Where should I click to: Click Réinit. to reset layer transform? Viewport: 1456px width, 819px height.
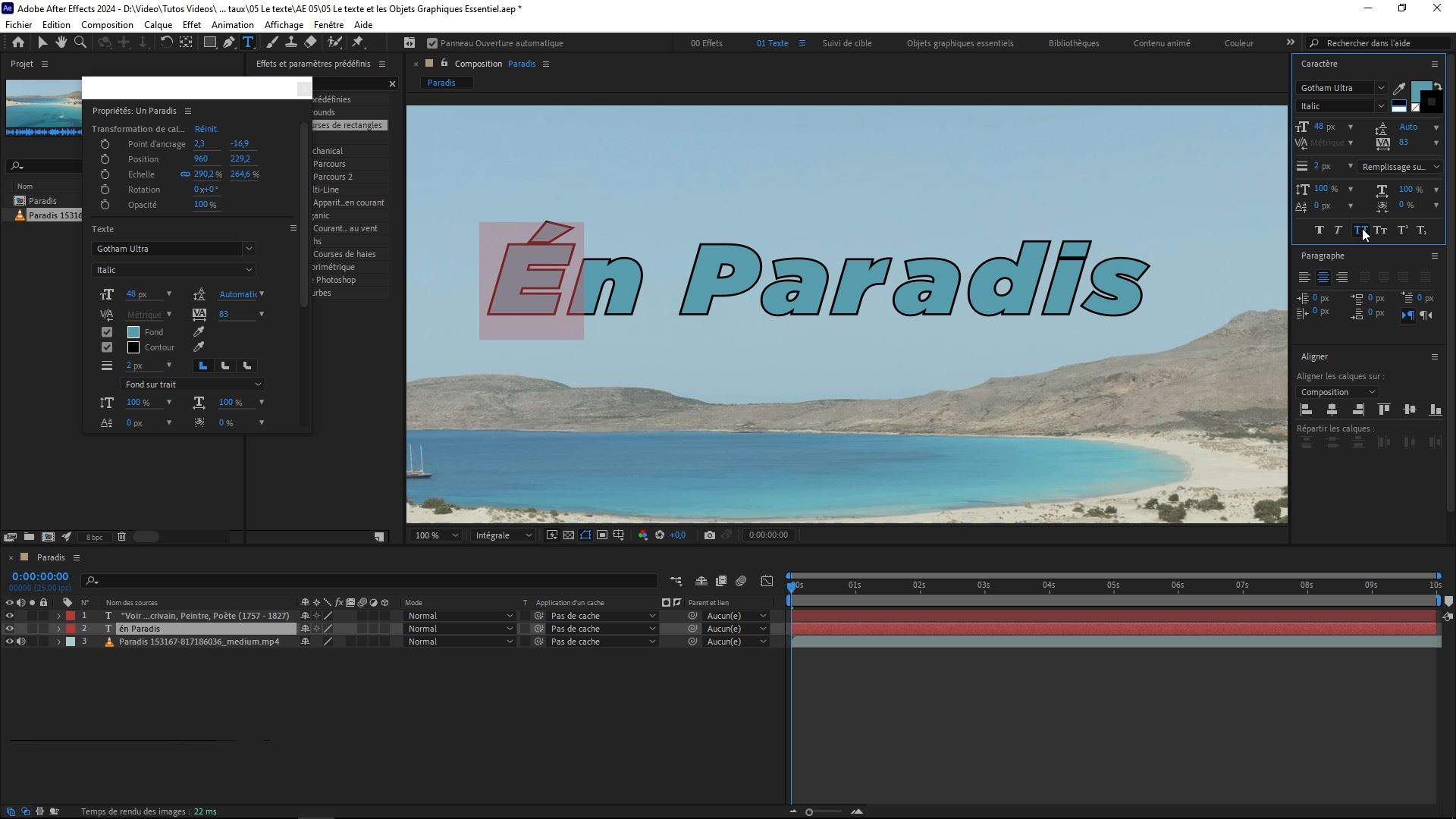(206, 129)
